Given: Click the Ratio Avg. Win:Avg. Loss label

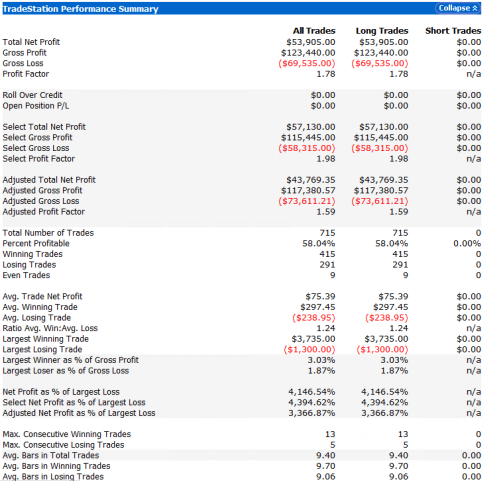Looking at the screenshot, I should coord(50,328).
